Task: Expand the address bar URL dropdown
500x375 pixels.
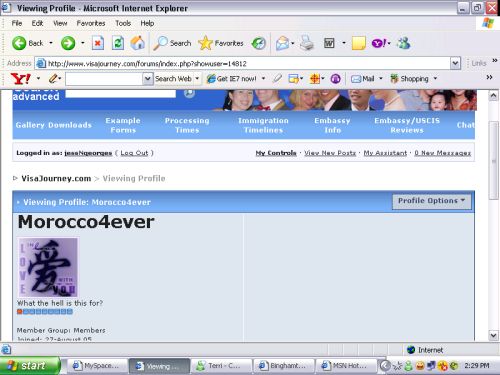Action: 455,63
